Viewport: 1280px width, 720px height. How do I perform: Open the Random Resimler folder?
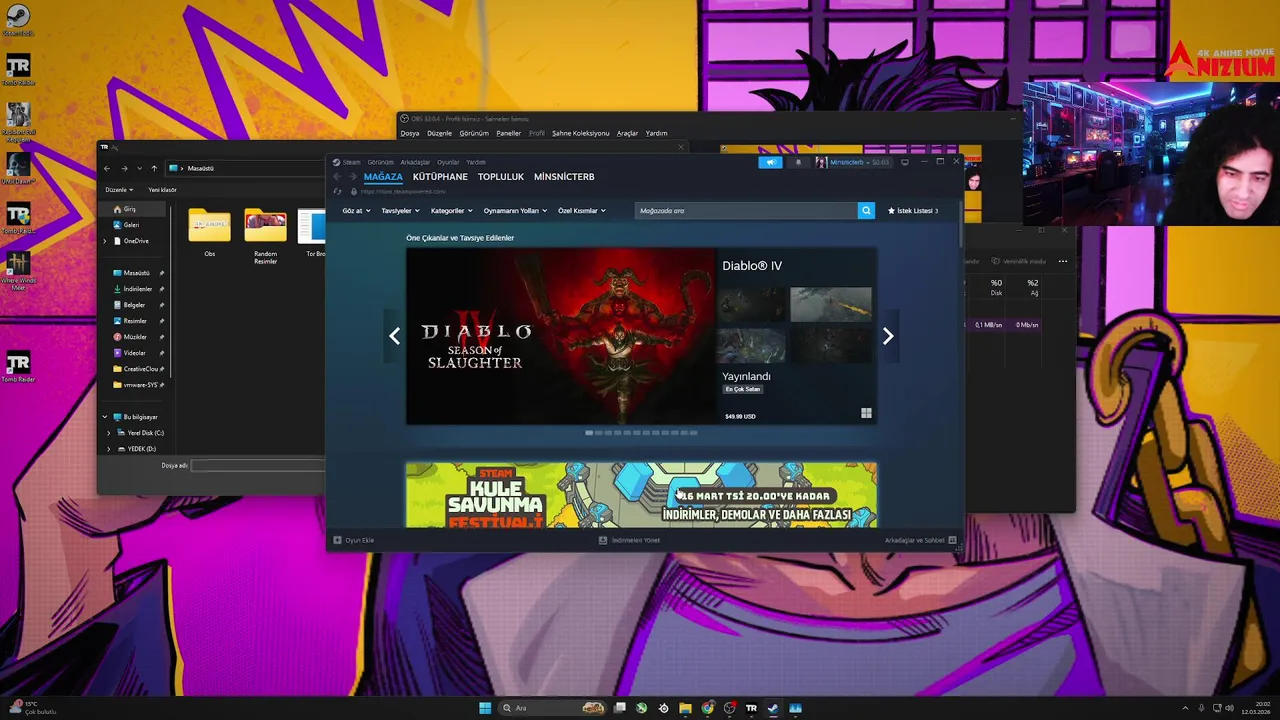point(265,235)
